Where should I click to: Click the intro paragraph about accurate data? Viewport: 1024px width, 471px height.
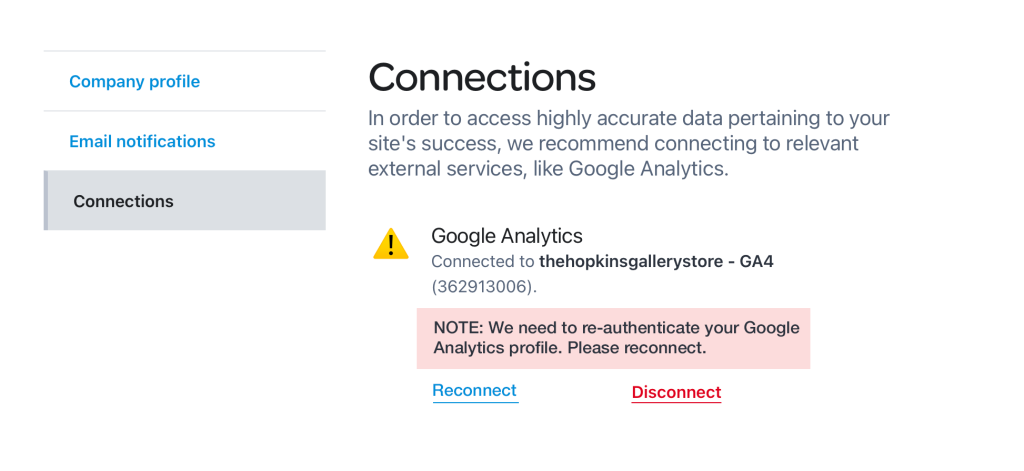click(629, 144)
